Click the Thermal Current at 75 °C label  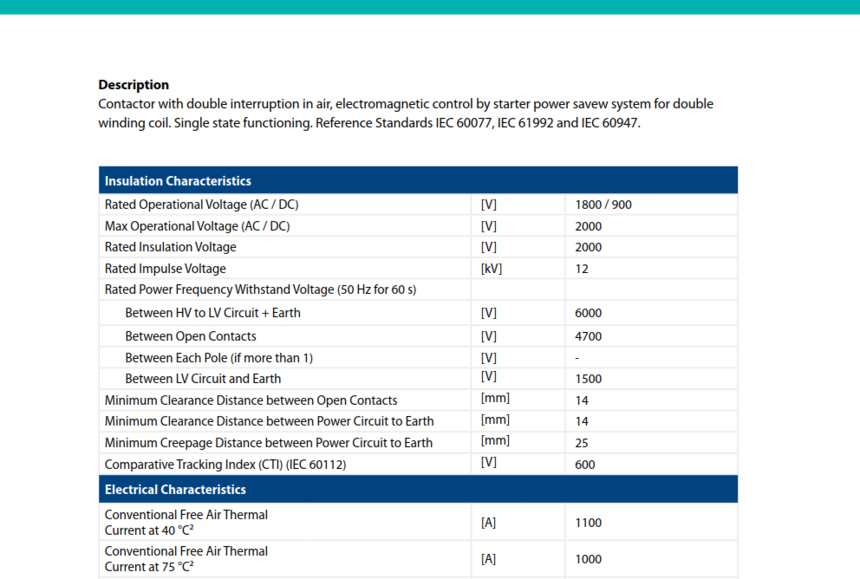[186, 559]
